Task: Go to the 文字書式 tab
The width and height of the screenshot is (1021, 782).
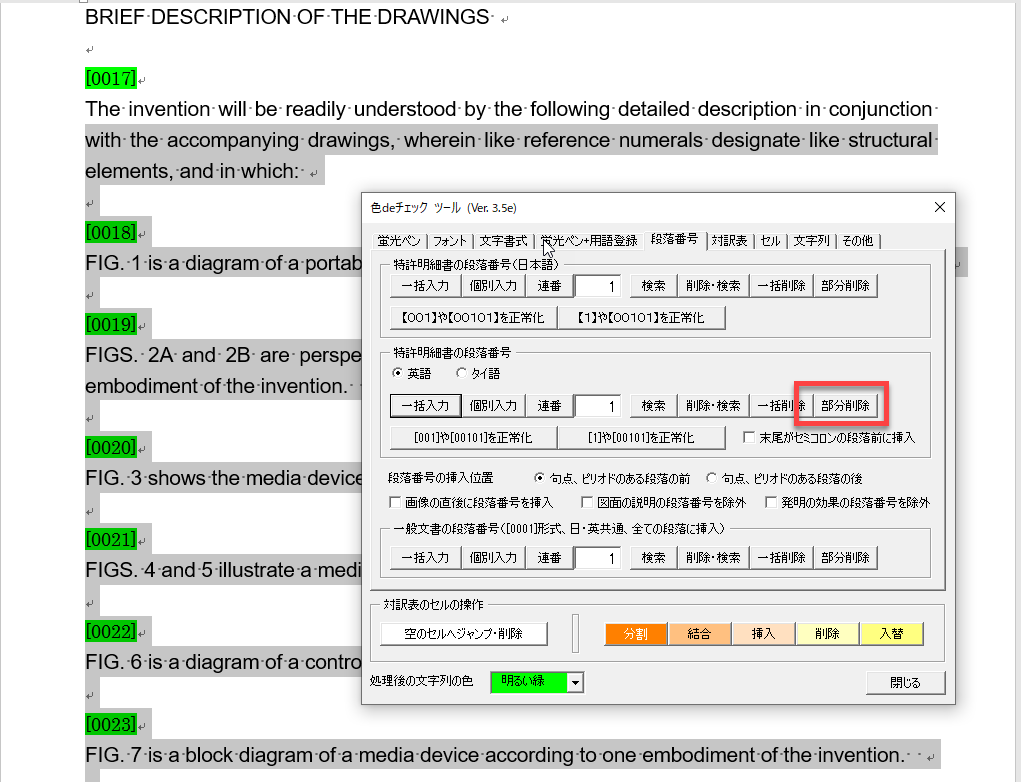Action: coord(503,240)
